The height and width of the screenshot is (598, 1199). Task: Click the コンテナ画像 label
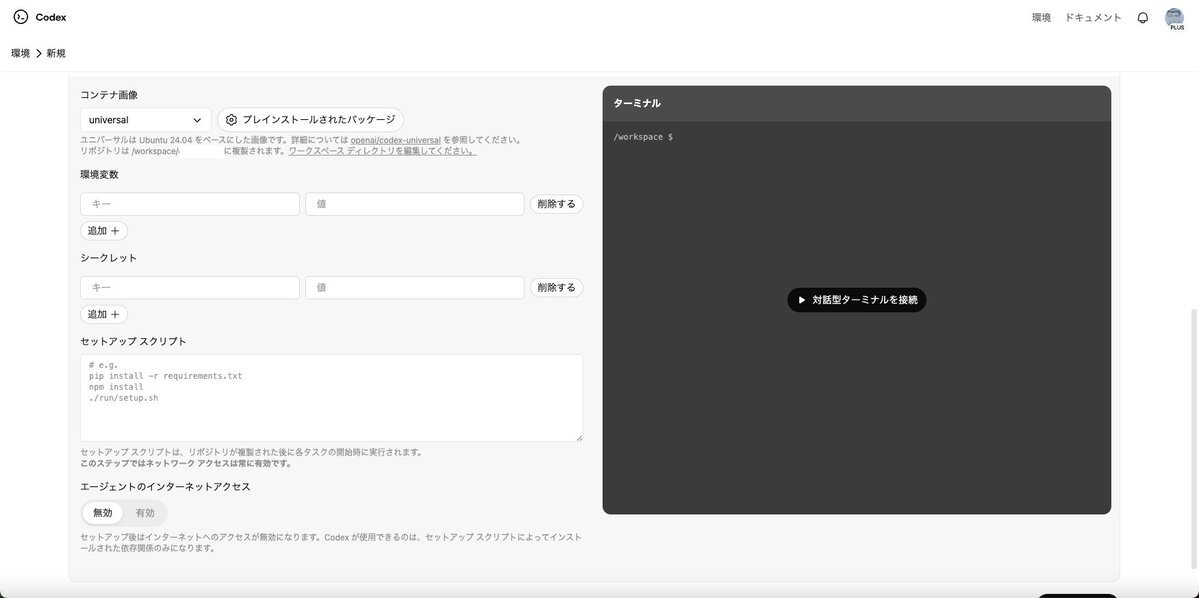point(109,95)
